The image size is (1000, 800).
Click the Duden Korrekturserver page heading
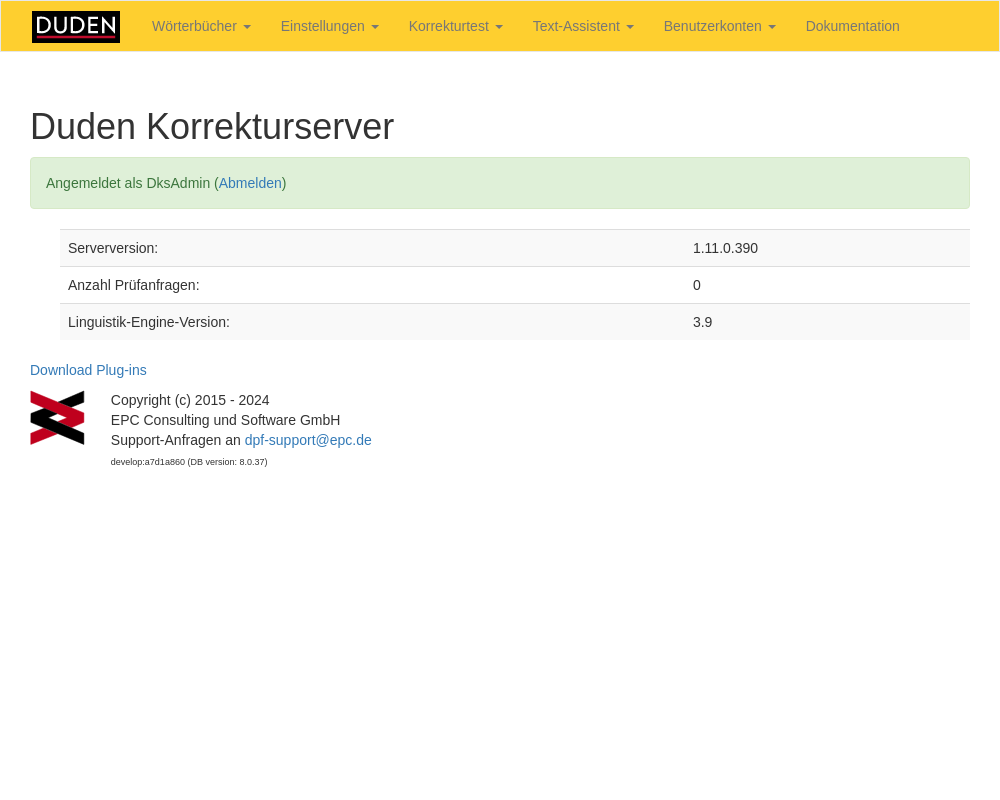(x=212, y=127)
